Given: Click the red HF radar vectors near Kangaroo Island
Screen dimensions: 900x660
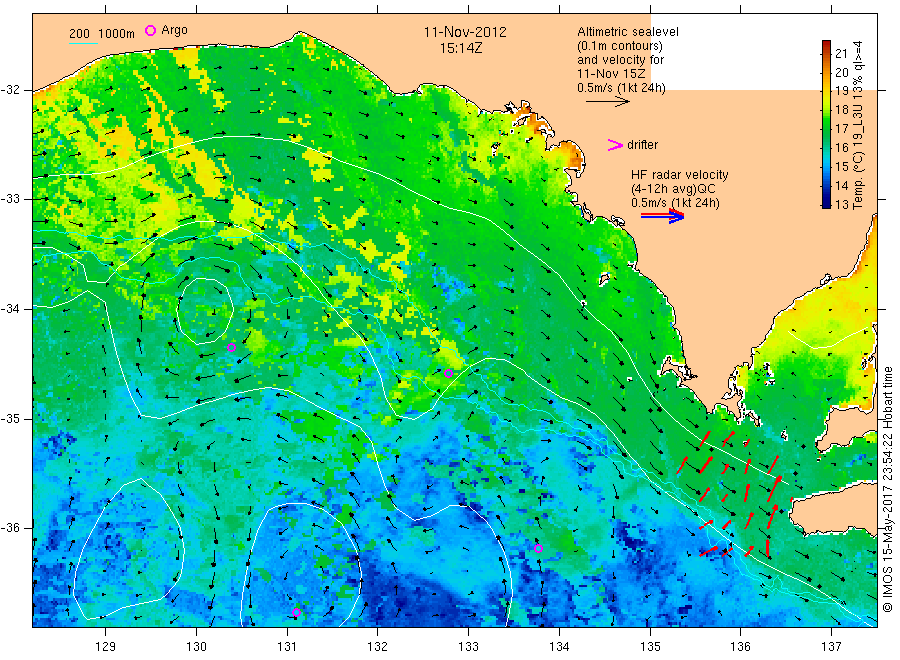Looking at the screenshot, I should 730,494.
